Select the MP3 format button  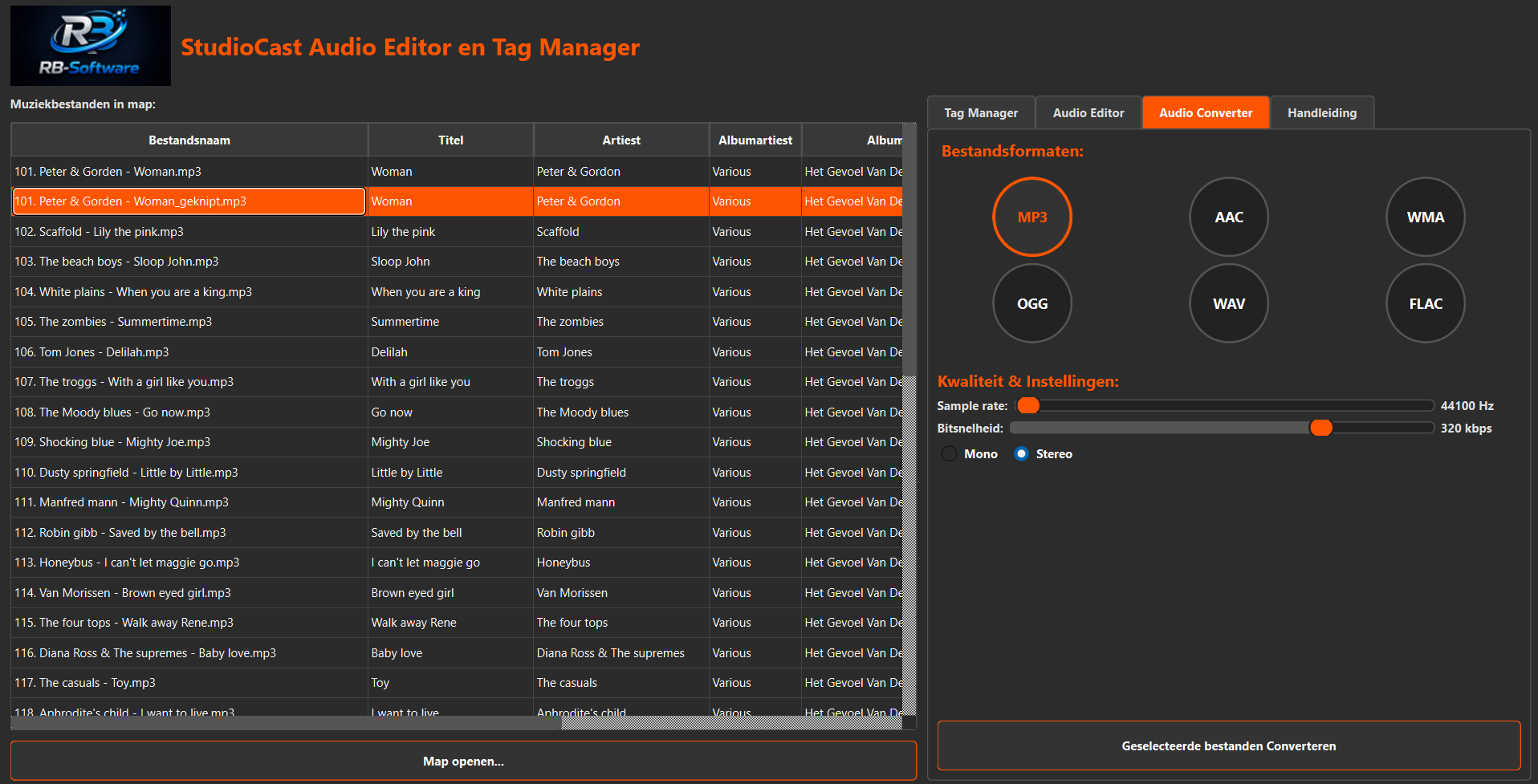point(1032,217)
